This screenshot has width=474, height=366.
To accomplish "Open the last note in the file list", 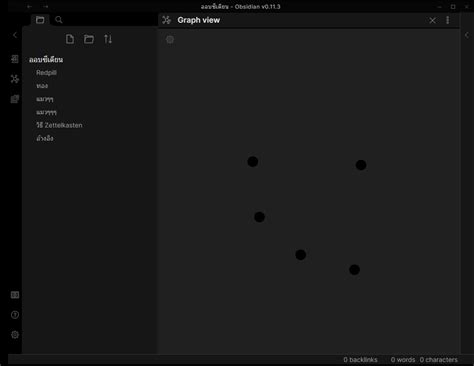I will click(45, 138).
